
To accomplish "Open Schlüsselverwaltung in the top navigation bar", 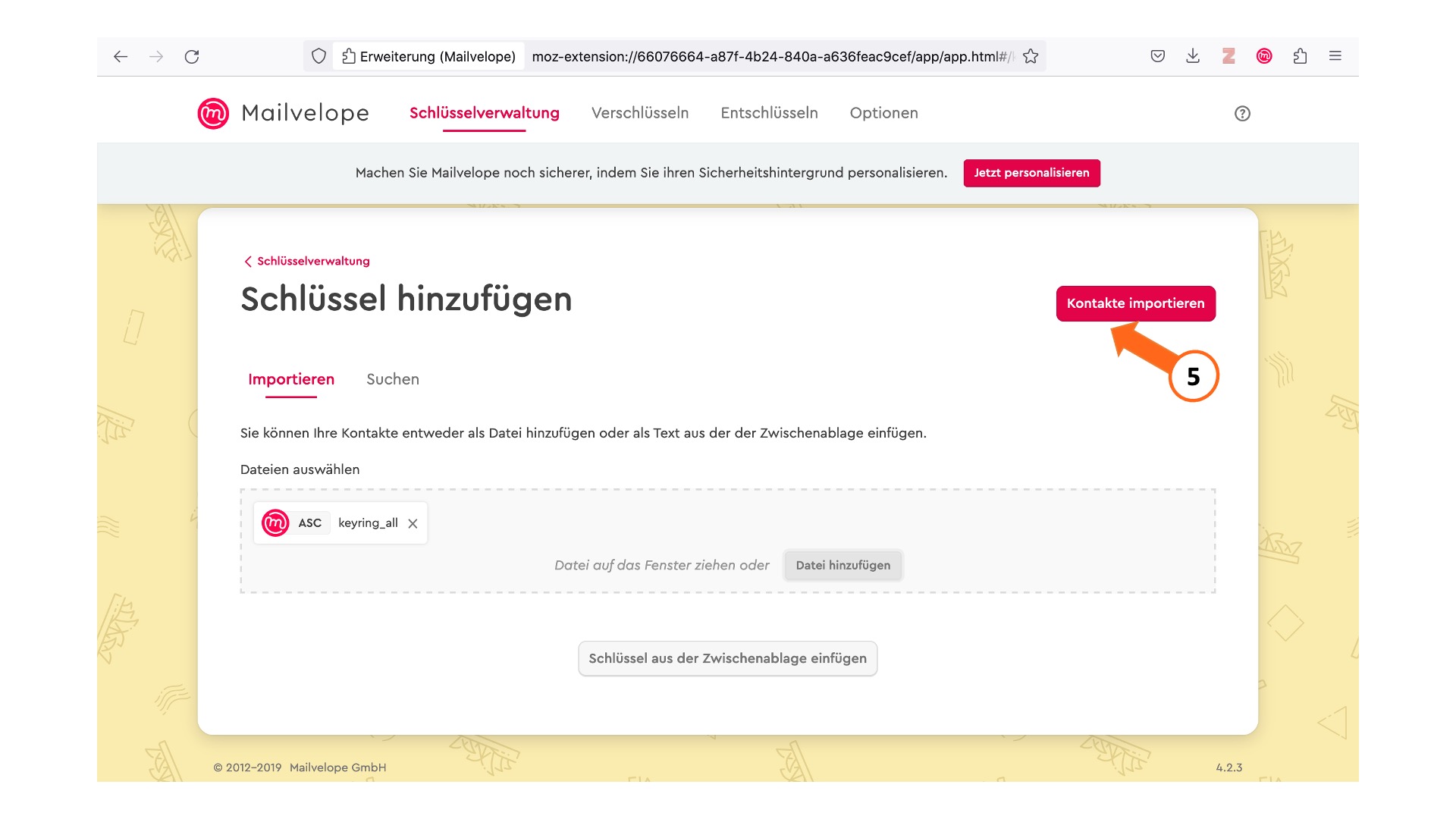I will click(x=485, y=113).
